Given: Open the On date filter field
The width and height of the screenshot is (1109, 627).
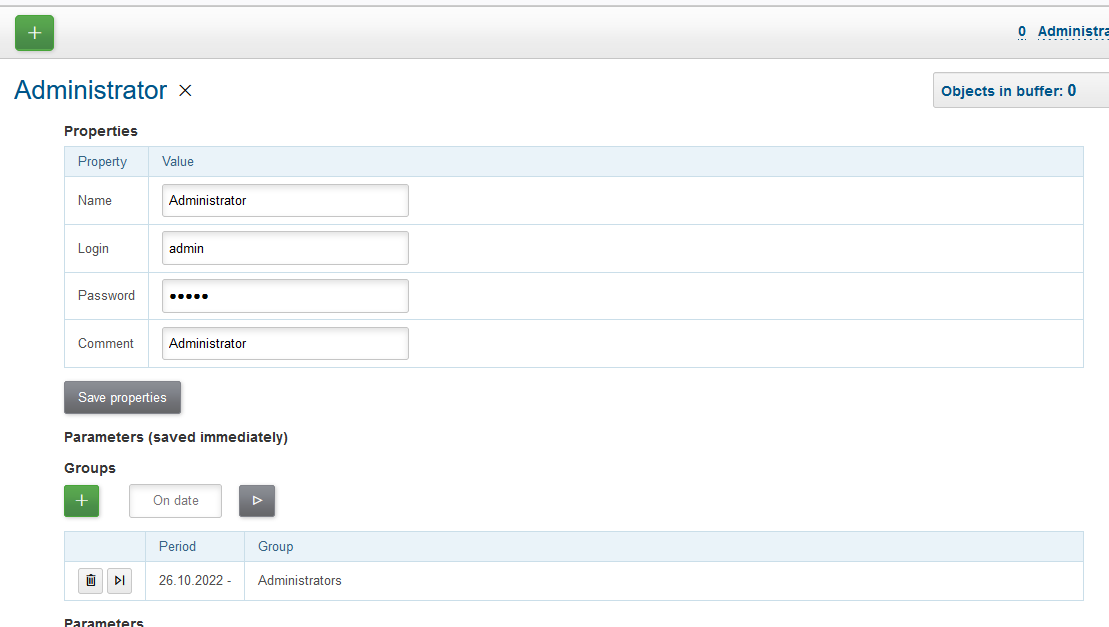Looking at the screenshot, I should point(175,500).
